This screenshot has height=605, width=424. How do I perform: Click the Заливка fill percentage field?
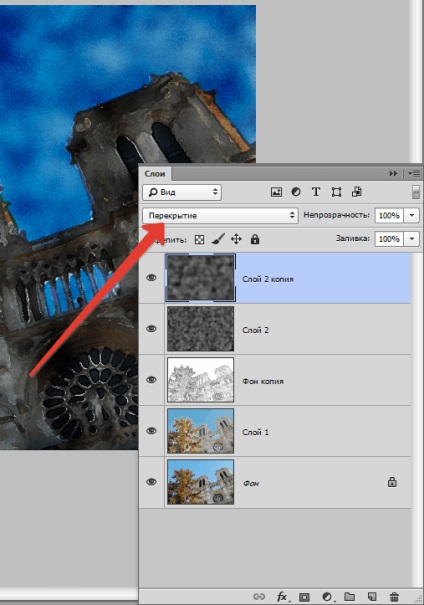click(389, 239)
